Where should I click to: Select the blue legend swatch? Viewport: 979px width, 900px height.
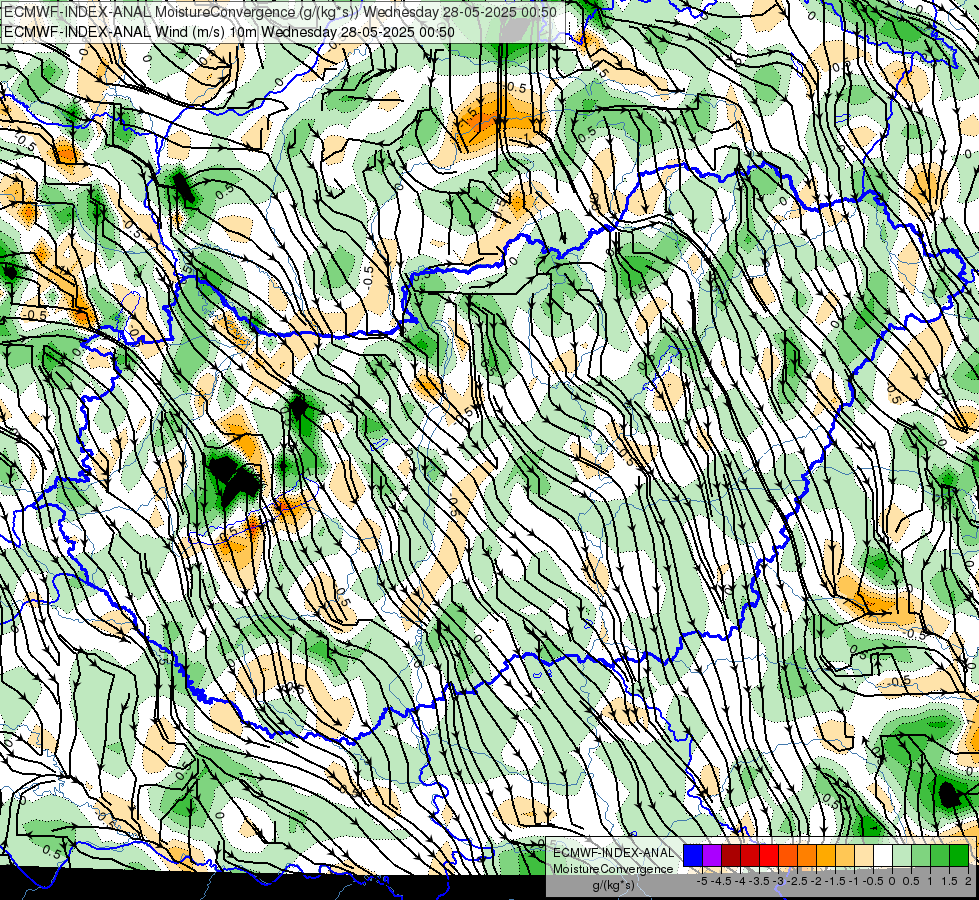(693, 855)
